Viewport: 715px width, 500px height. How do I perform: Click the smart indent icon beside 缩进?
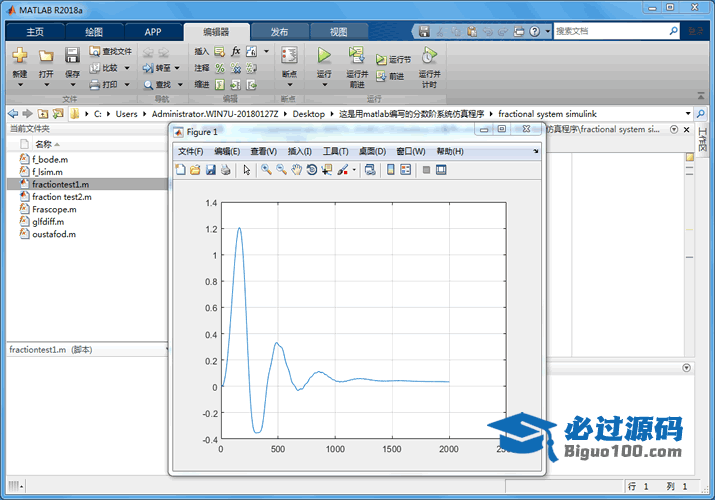point(220,84)
